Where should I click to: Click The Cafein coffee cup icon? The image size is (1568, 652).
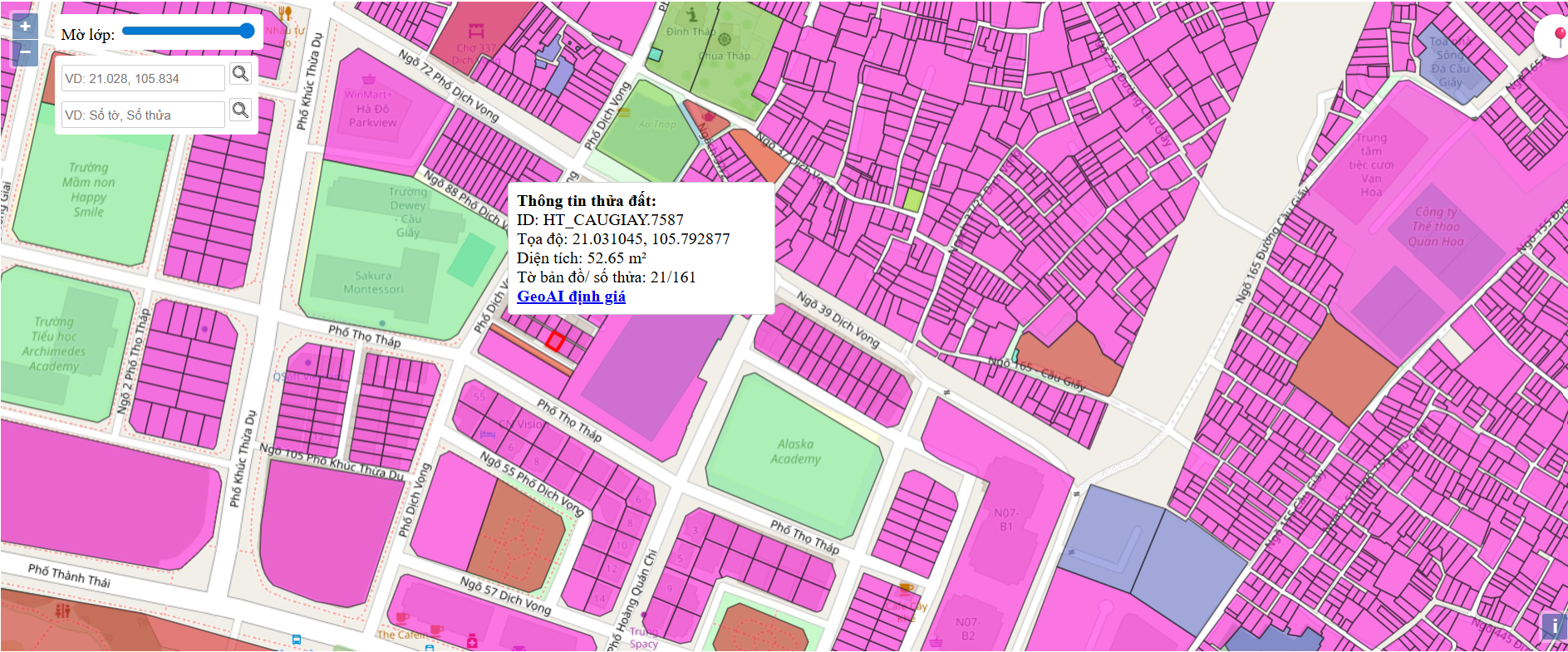(402, 619)
